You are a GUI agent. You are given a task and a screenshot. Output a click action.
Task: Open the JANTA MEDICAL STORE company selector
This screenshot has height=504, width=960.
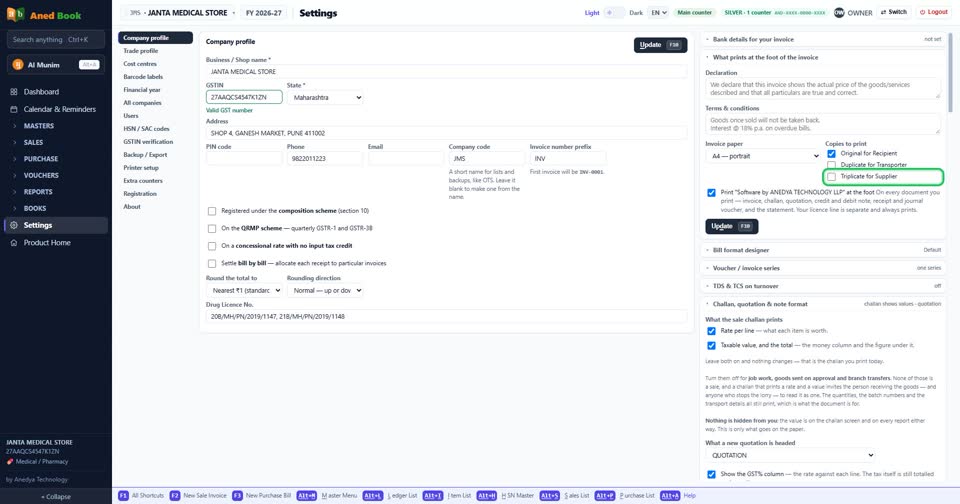[x=181, y=12]
